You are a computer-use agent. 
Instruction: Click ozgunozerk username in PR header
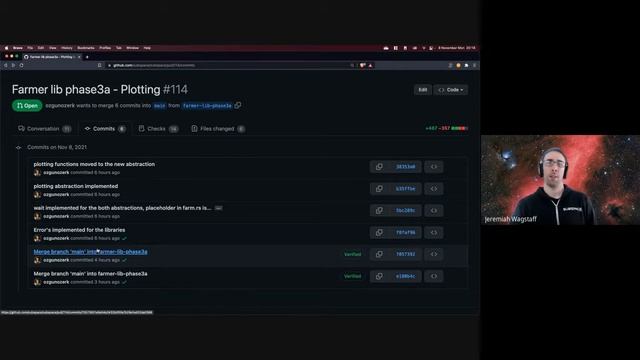(60, 105)
